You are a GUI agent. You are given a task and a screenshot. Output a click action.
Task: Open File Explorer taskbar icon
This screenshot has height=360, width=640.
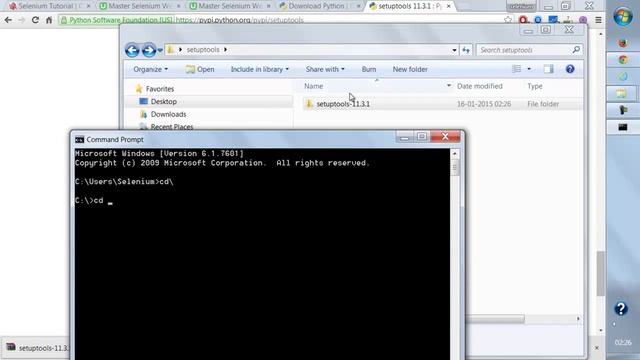[x=622, y=93]
